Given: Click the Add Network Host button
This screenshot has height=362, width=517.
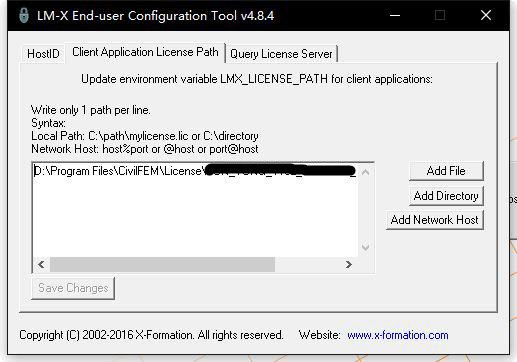Looking at the screenshot, I should [434, 220].
